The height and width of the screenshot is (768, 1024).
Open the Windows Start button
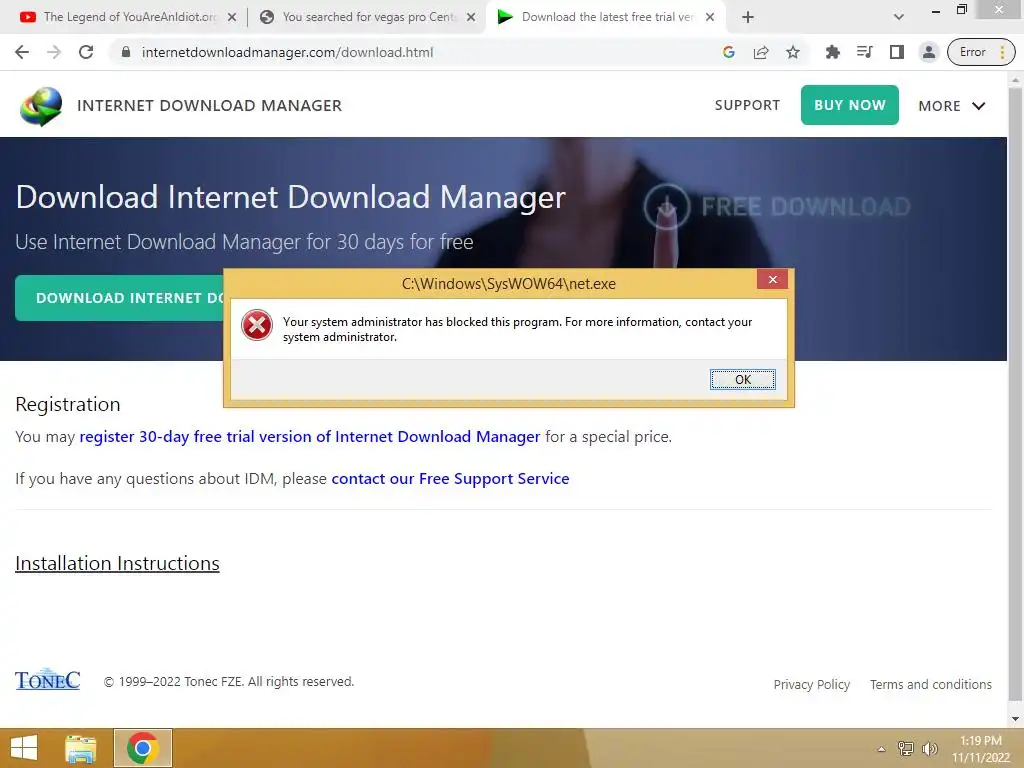point(24,748)
